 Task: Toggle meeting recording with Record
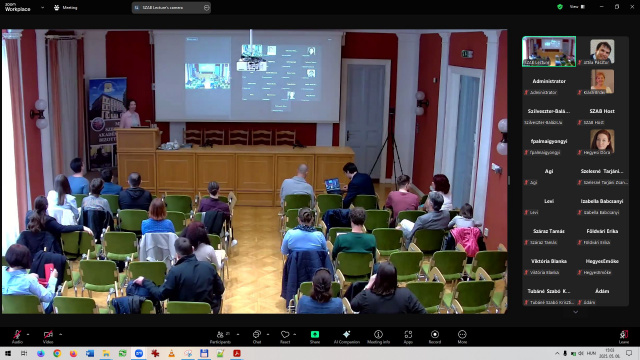tap(435, 337)
